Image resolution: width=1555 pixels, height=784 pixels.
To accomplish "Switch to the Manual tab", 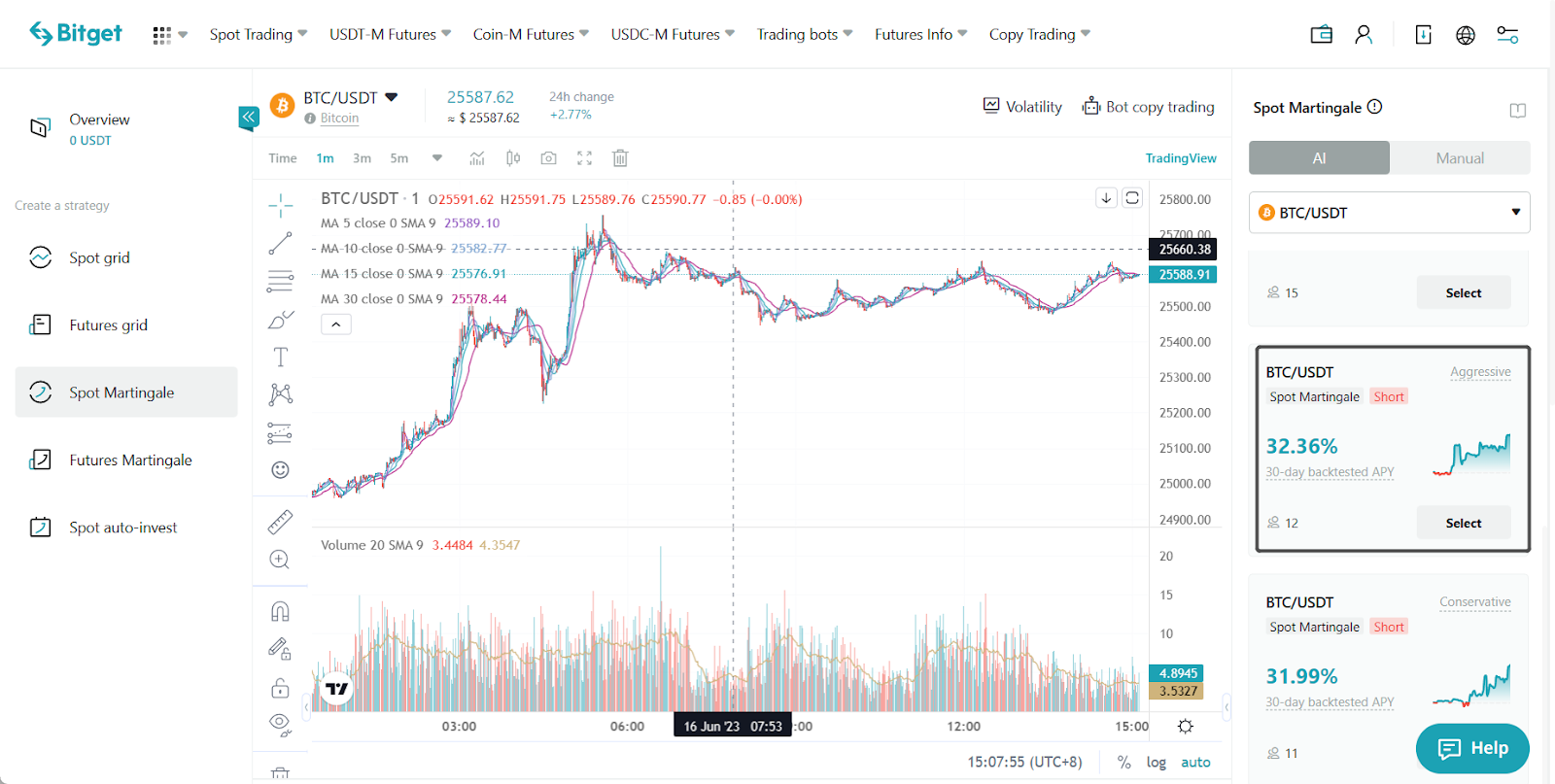I will (1460, 158).
